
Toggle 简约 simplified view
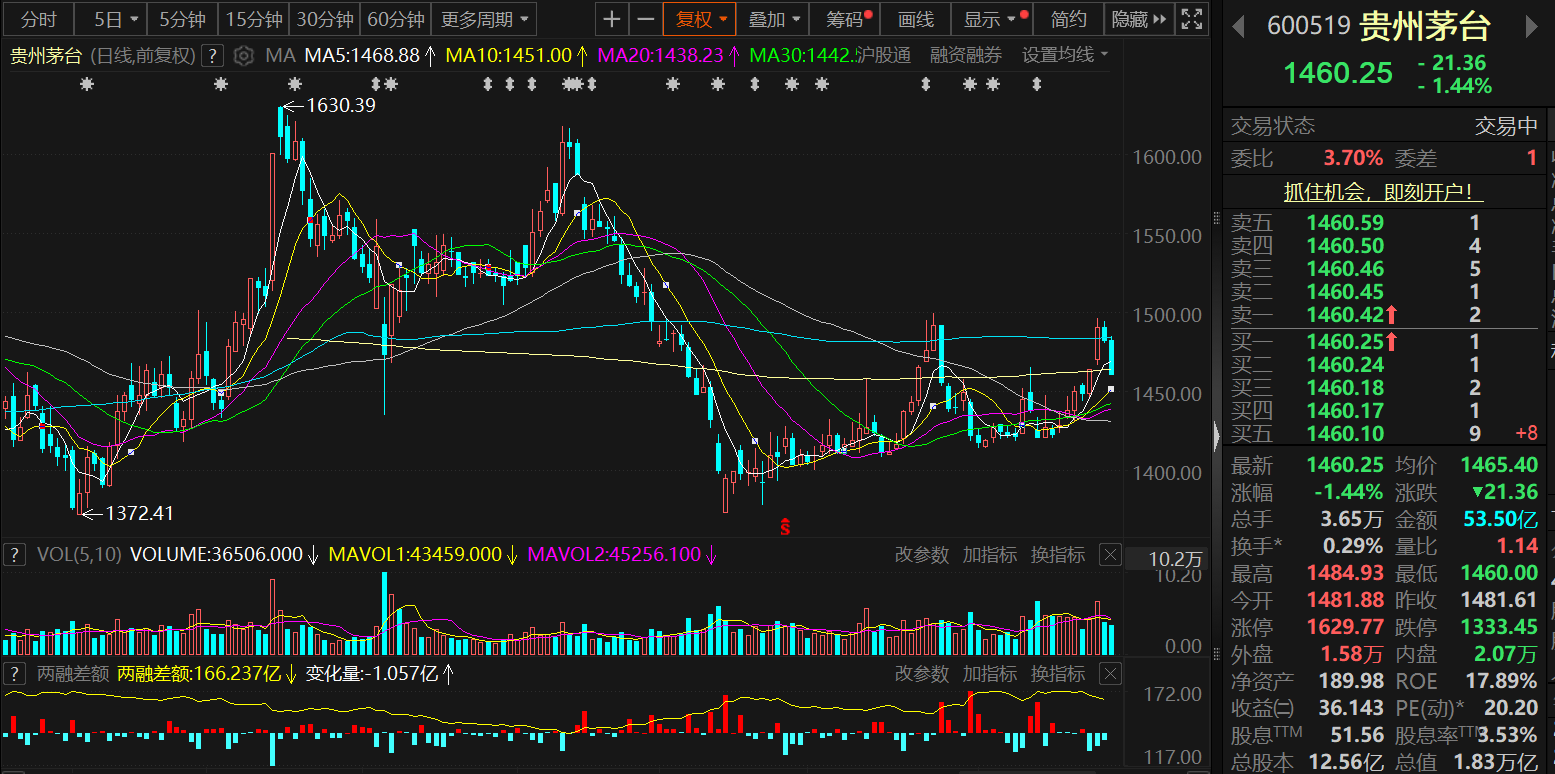pos(1069,19)
